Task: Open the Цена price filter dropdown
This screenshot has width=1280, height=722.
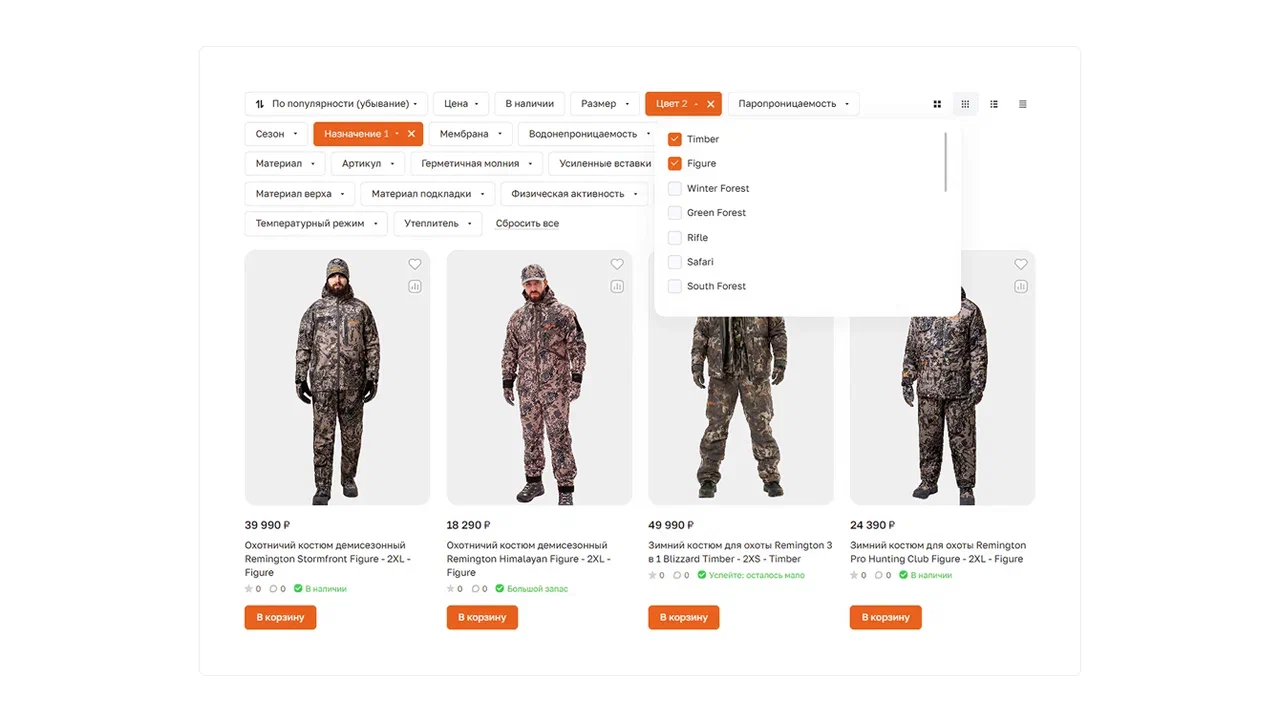Action: (461, 104)
